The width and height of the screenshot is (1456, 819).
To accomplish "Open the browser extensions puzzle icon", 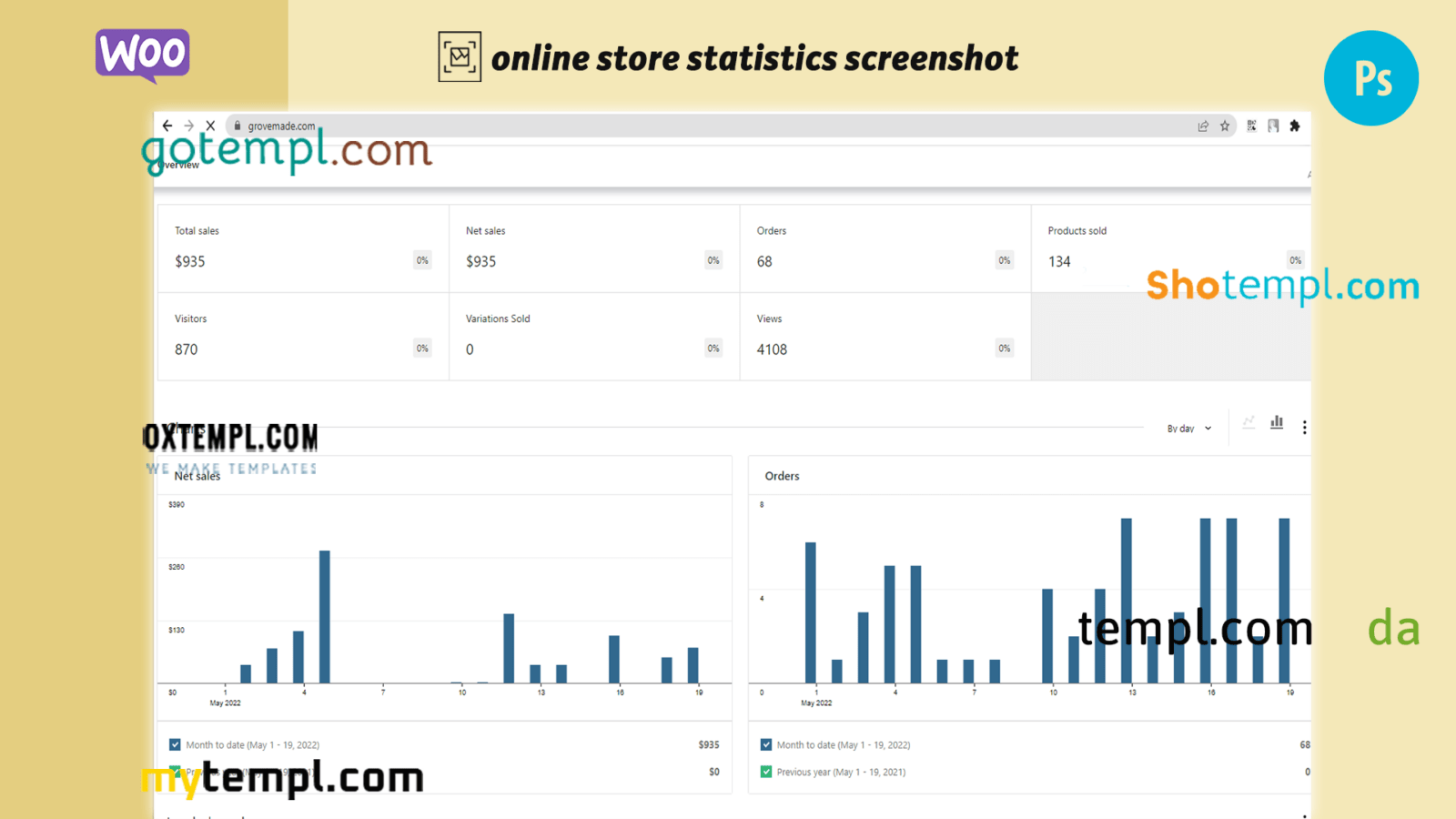I will tap(1295, 126).
